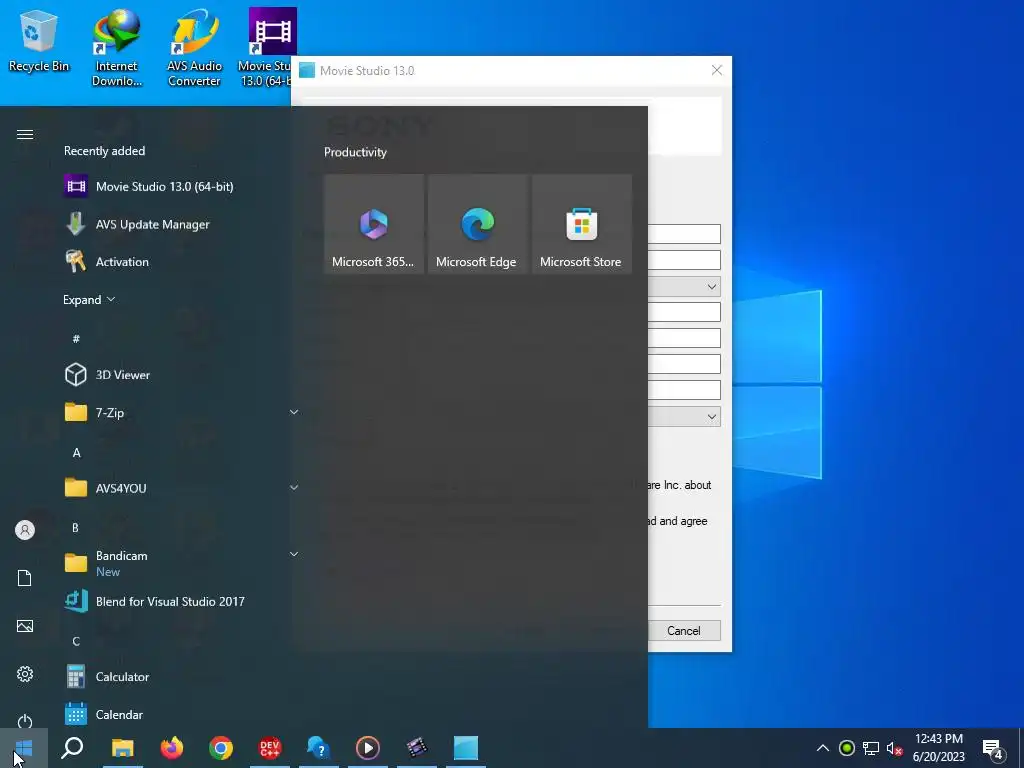Open the Get Help taskbar icon
The height and width of the screenshot is (768, 1024).
(x=319, y=748)
